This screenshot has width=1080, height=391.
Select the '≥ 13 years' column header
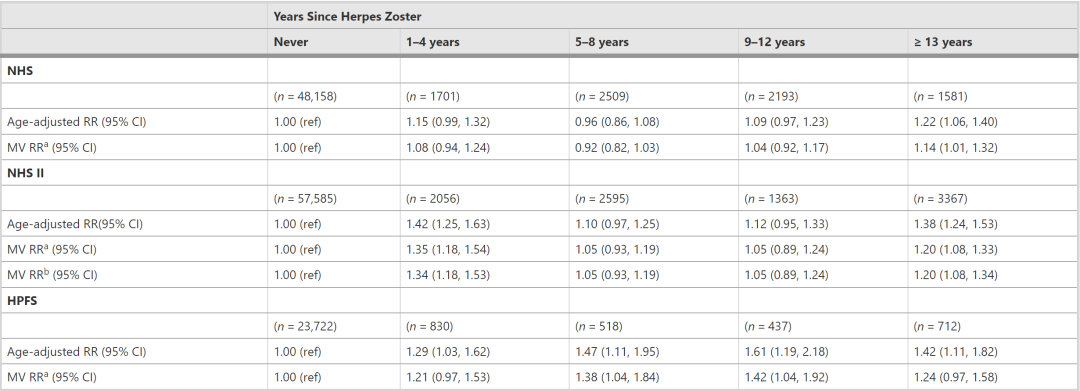943,42
